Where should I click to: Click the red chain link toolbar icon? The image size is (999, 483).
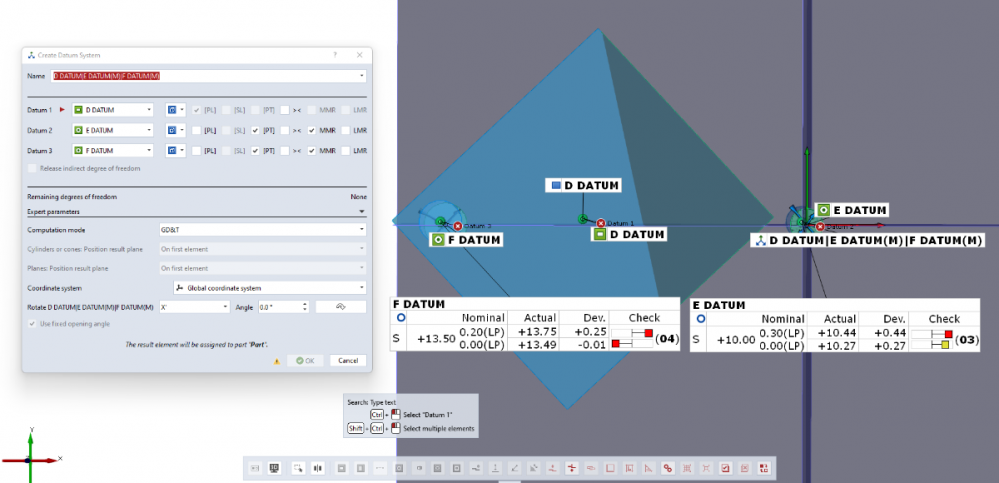pyautogui.click(x=668, y=468)
